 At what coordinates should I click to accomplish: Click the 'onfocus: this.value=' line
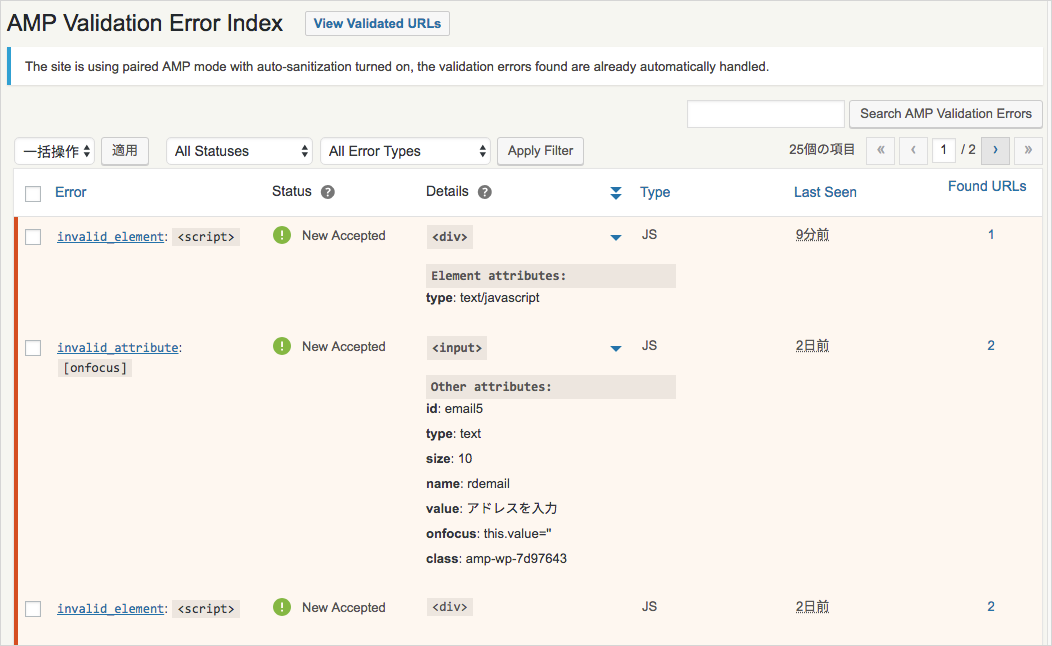click(x=488, y=534)
